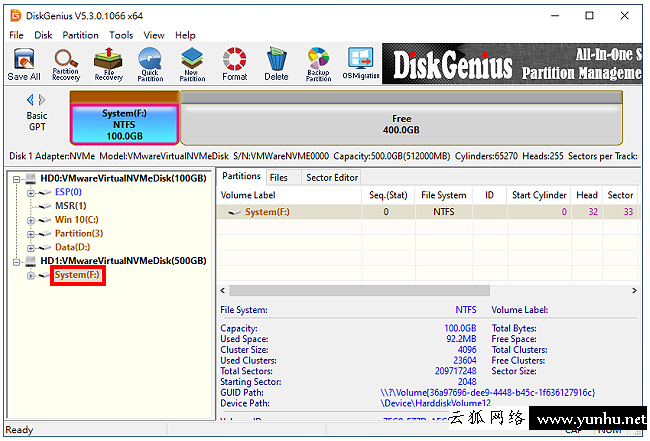Viewport: 650px width, 441px height.
Task: Open the Help menu
Action: point(185,35)
